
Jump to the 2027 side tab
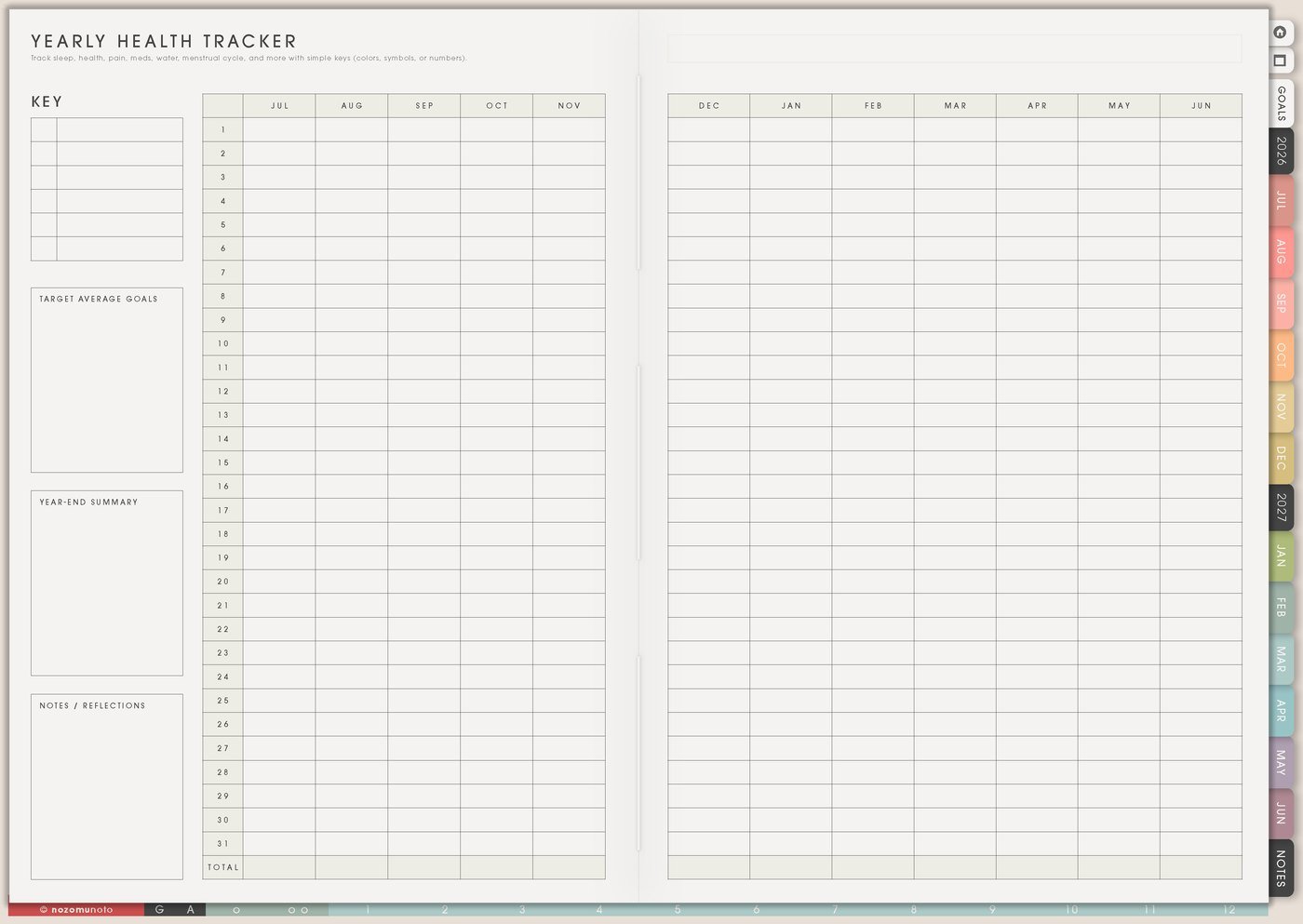1281,507
